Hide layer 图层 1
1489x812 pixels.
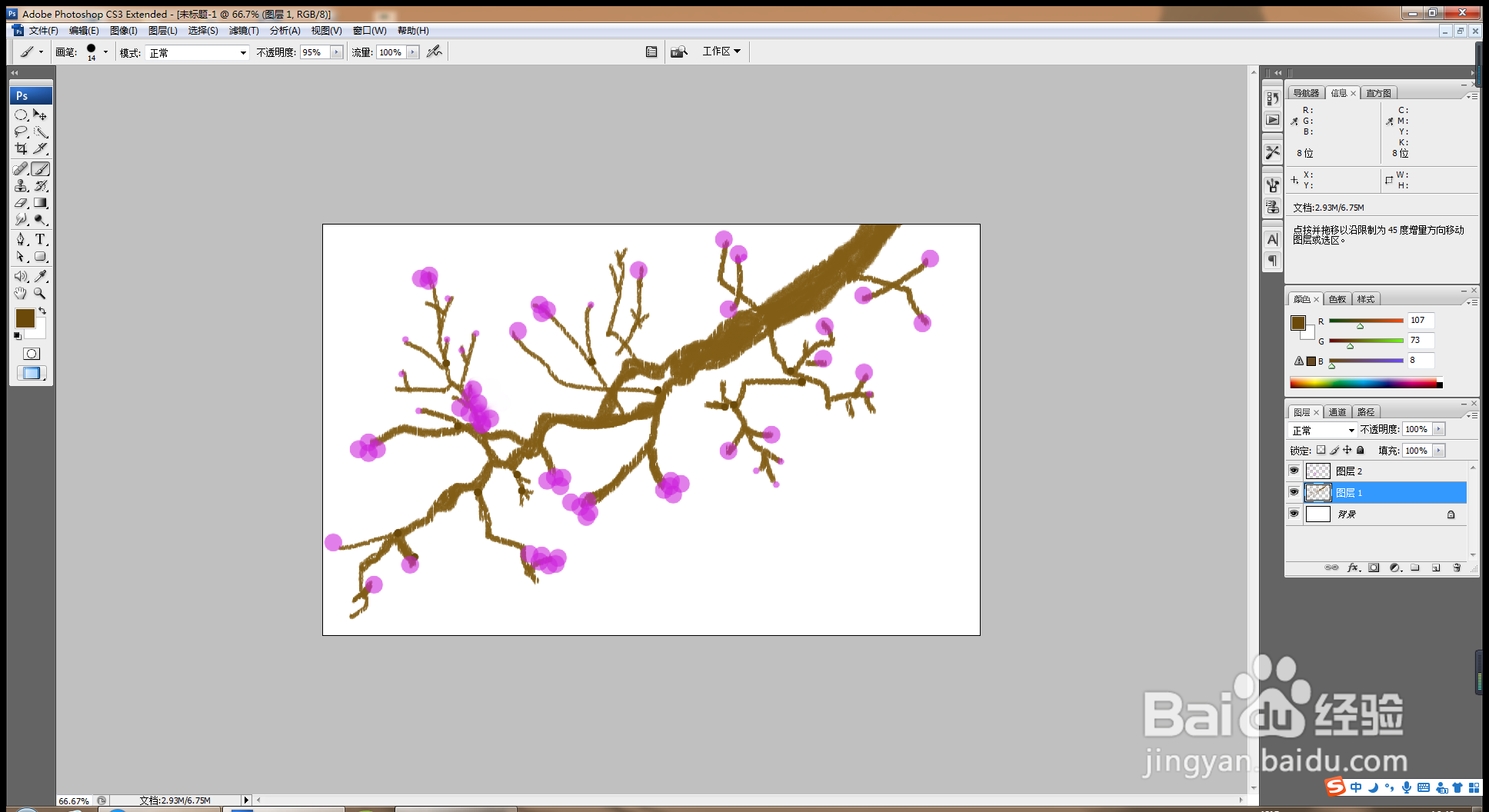(1294, 492)
